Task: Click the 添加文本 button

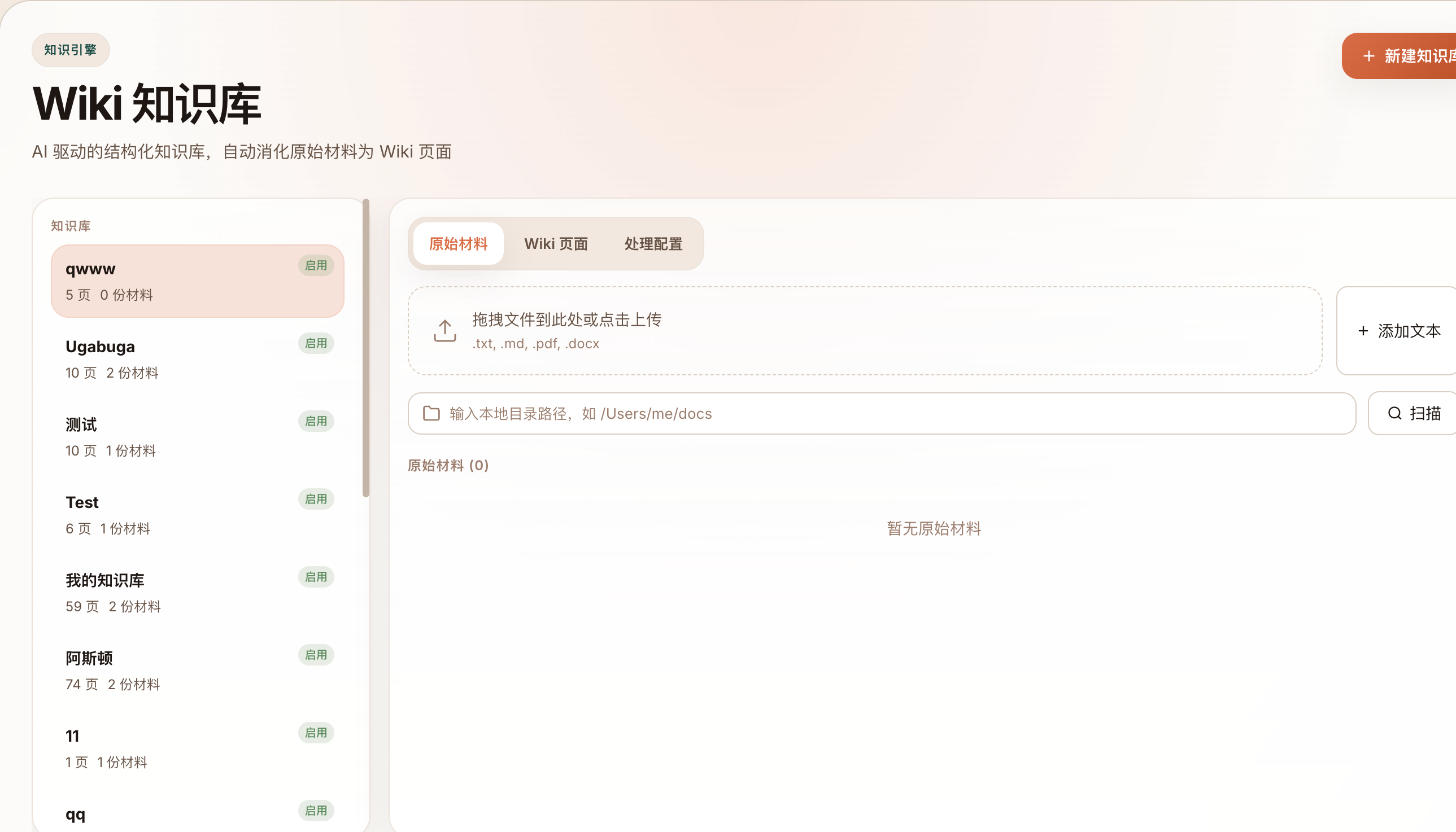Action: pos(1396,331)
